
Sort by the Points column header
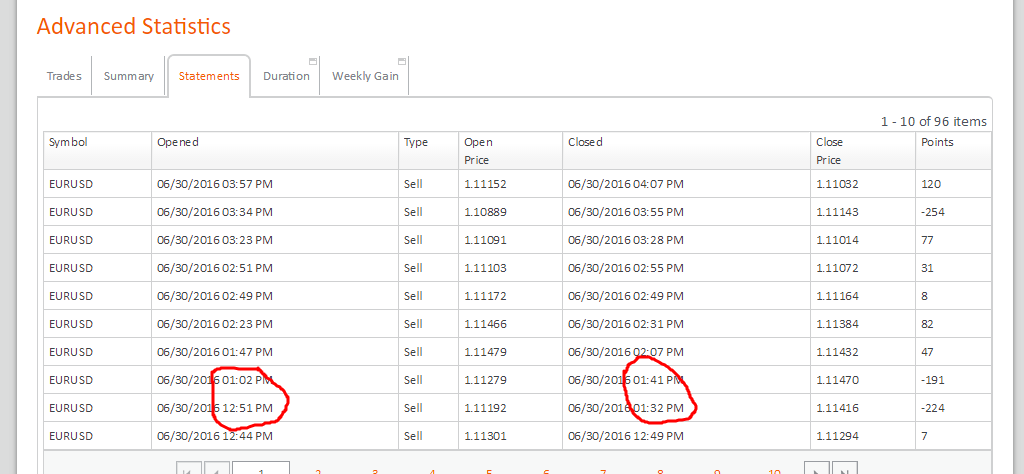(x=953, y=151)
